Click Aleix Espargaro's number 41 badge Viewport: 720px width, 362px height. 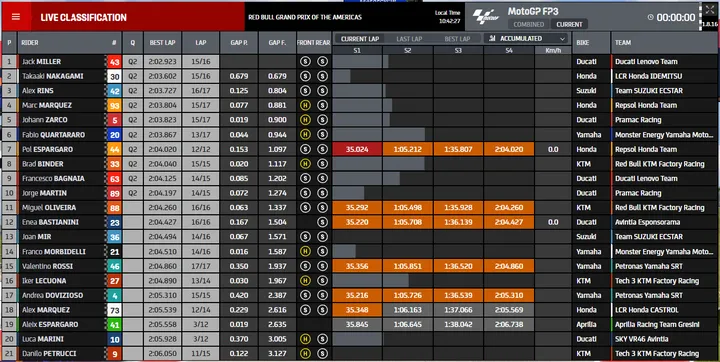pos(114,325)
